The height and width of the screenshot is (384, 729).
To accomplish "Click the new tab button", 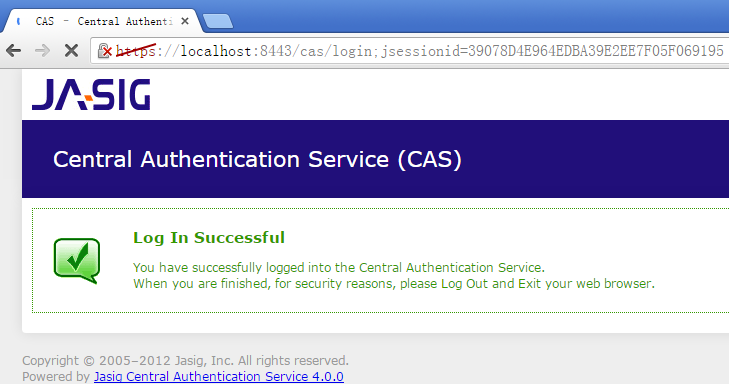I will click(218, 21).
